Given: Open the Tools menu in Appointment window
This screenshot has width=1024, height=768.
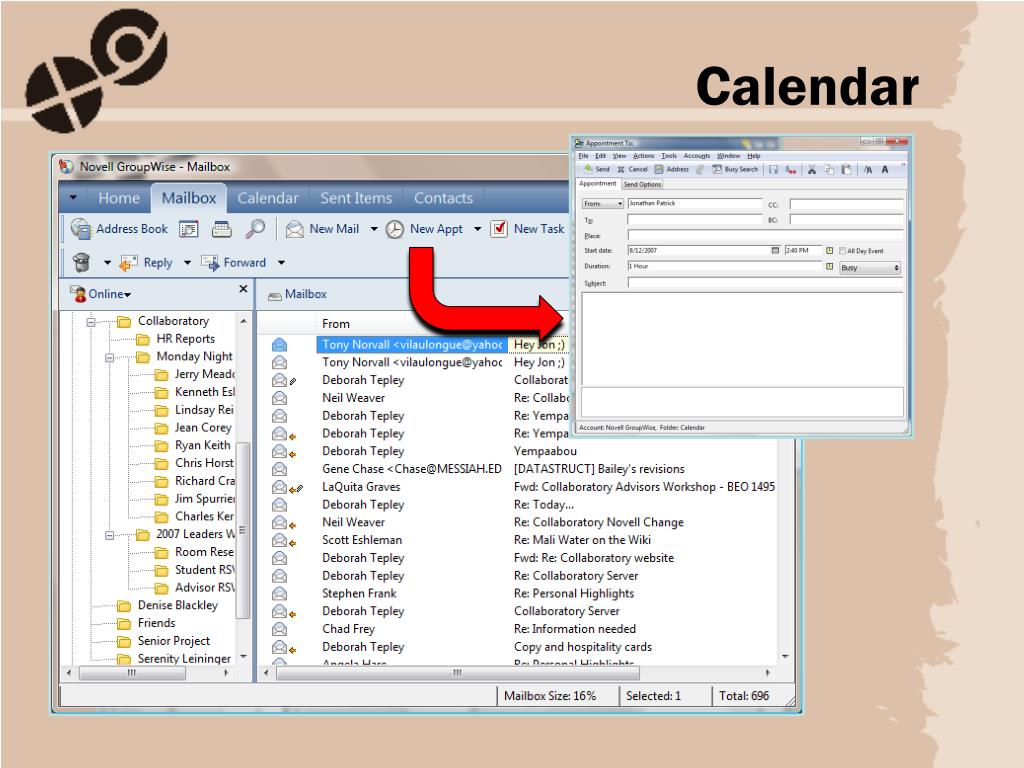Looking at the screenshot, I should click(669, 156).
